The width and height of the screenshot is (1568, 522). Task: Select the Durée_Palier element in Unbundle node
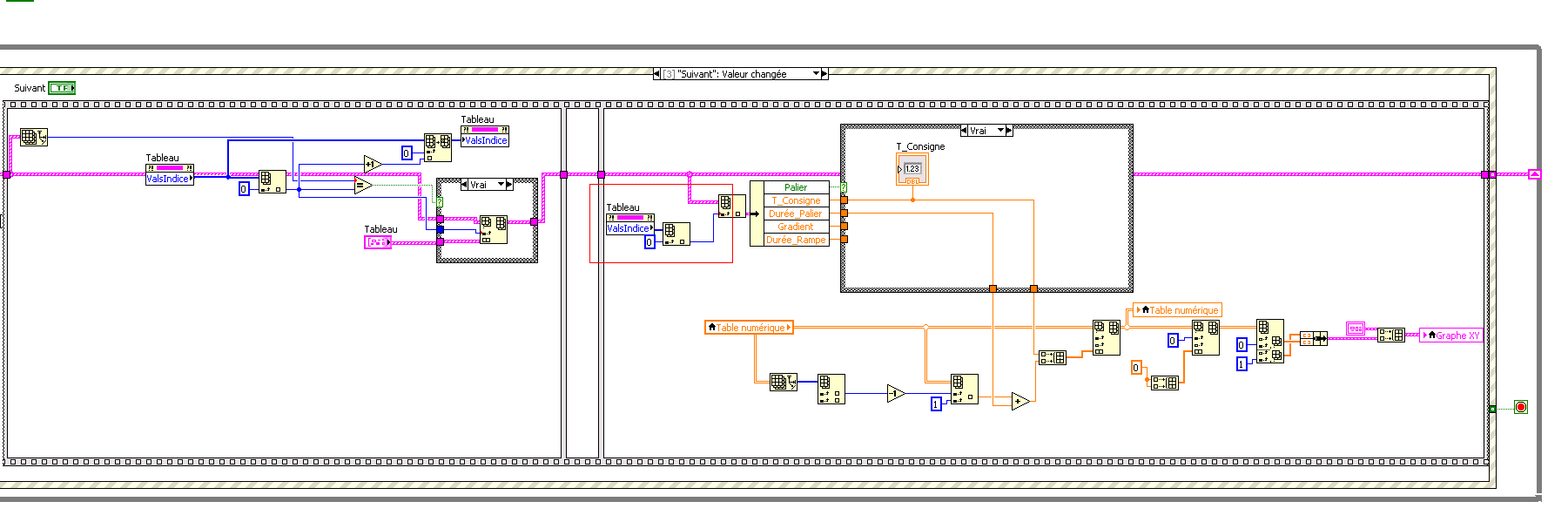pyautogui.click(x=796, y=214)
